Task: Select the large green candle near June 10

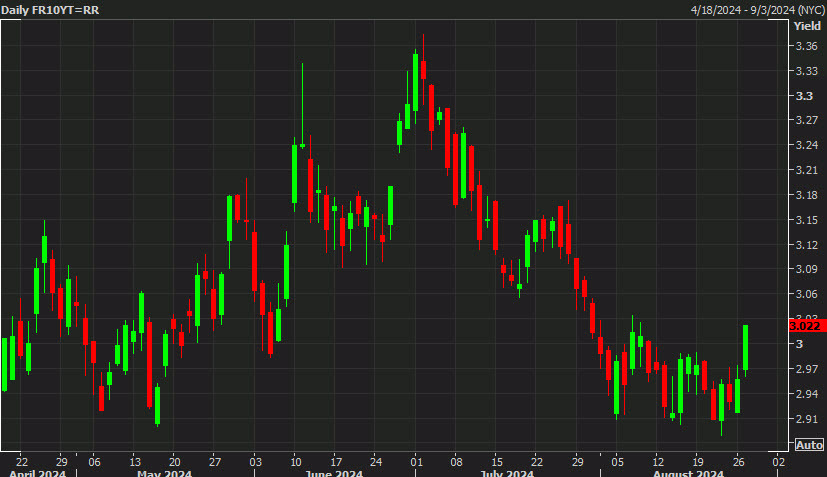Action: point(295,174)
